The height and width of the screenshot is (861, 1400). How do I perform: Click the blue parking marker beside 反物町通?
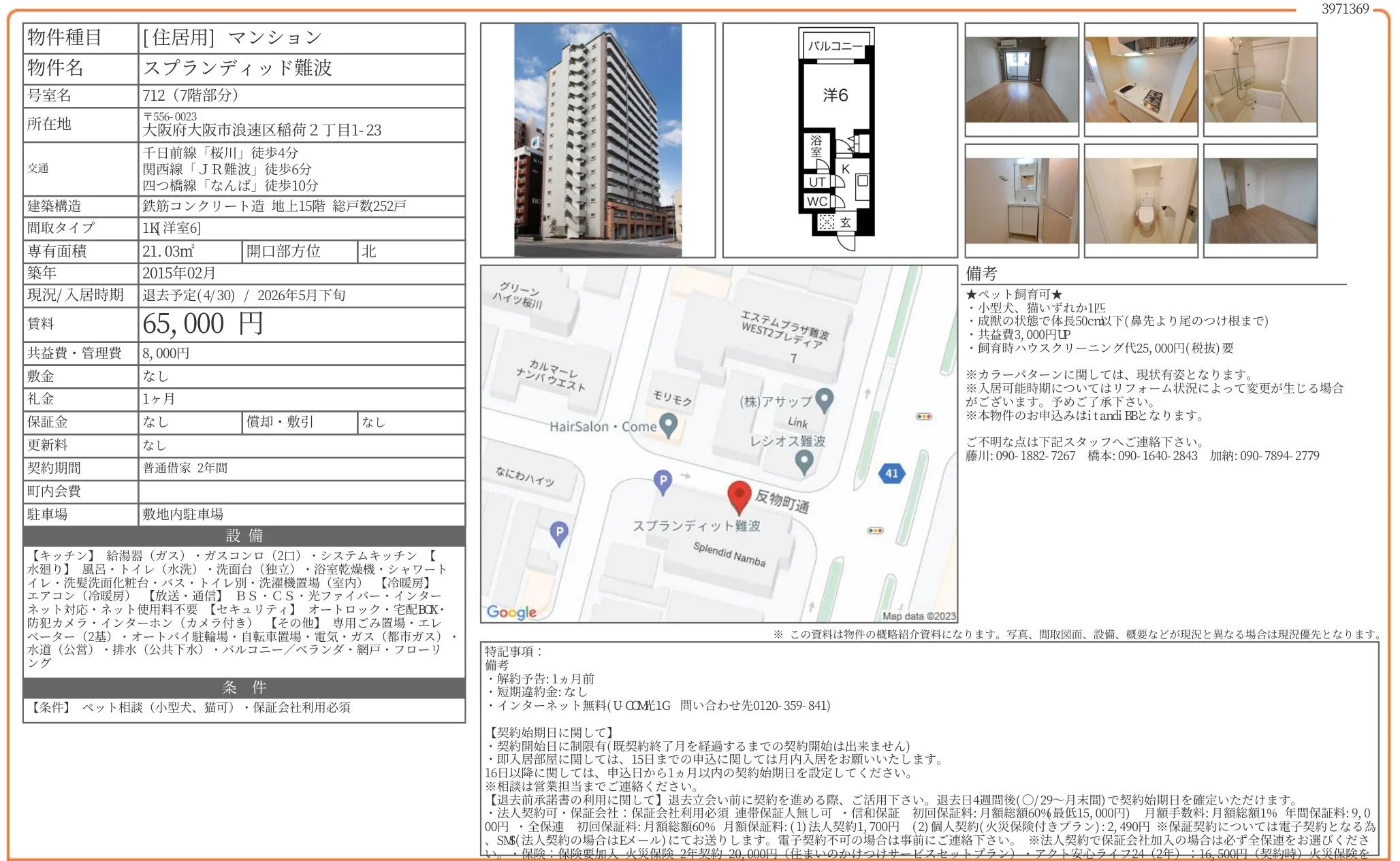click(663, 481)
